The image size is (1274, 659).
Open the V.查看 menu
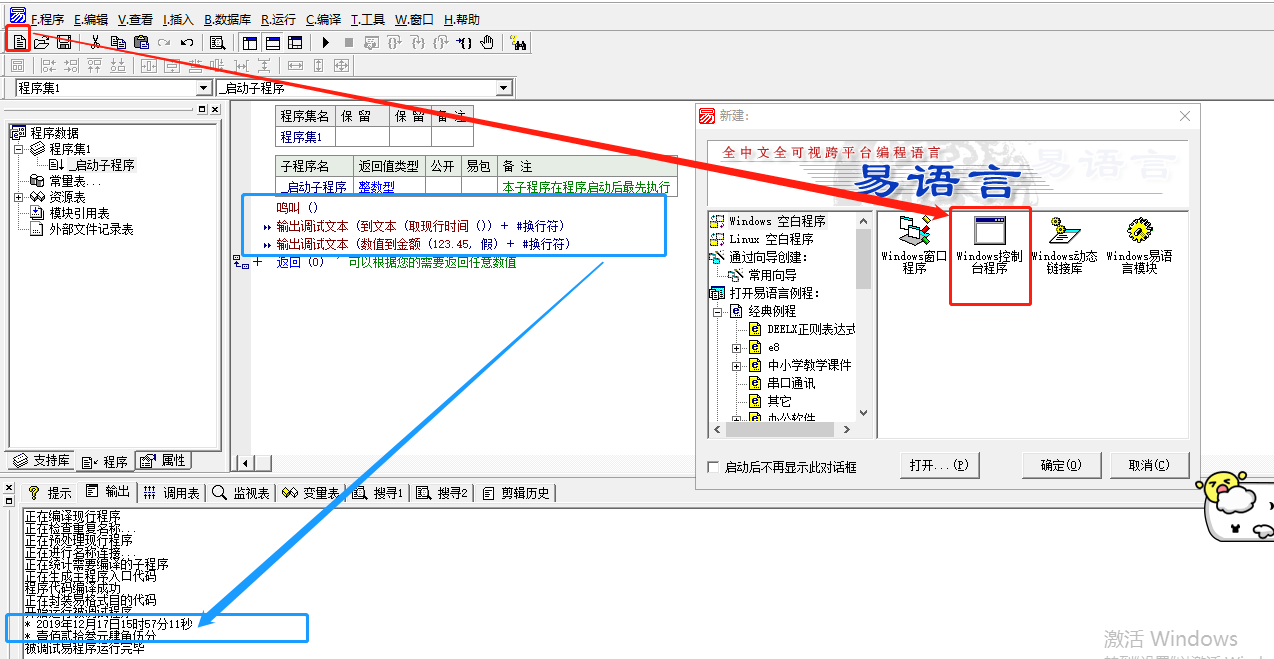click(x=135, y=19)
